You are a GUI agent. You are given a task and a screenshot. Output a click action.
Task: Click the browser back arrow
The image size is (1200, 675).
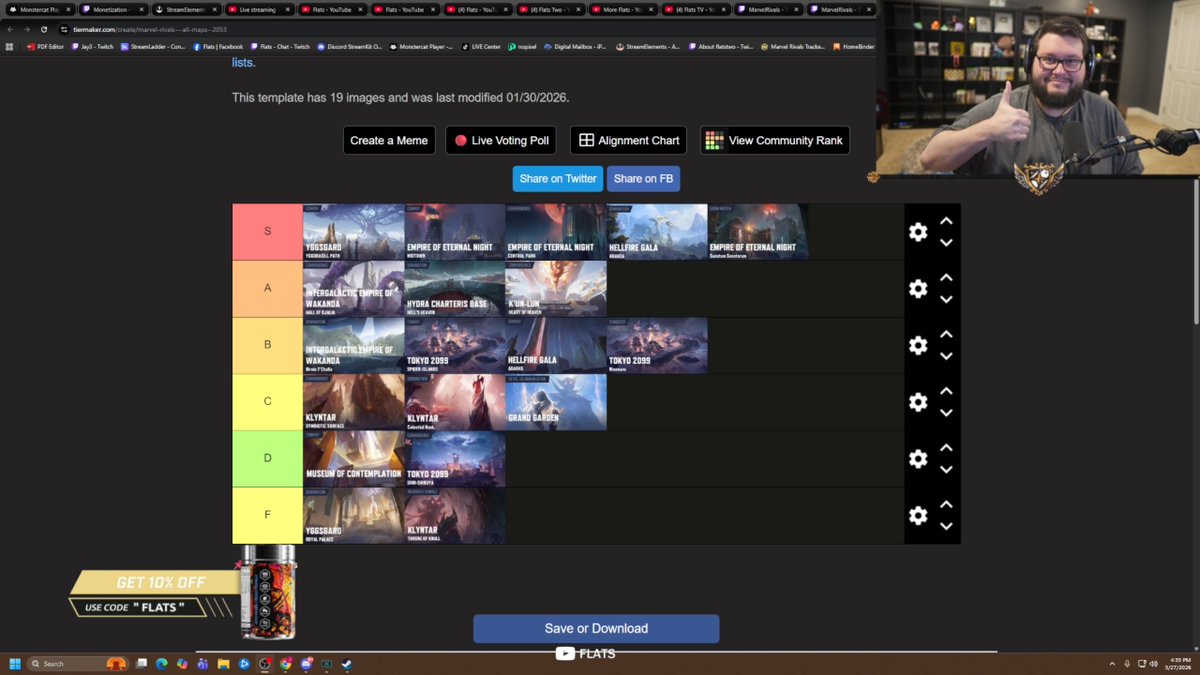pos(11,29)
